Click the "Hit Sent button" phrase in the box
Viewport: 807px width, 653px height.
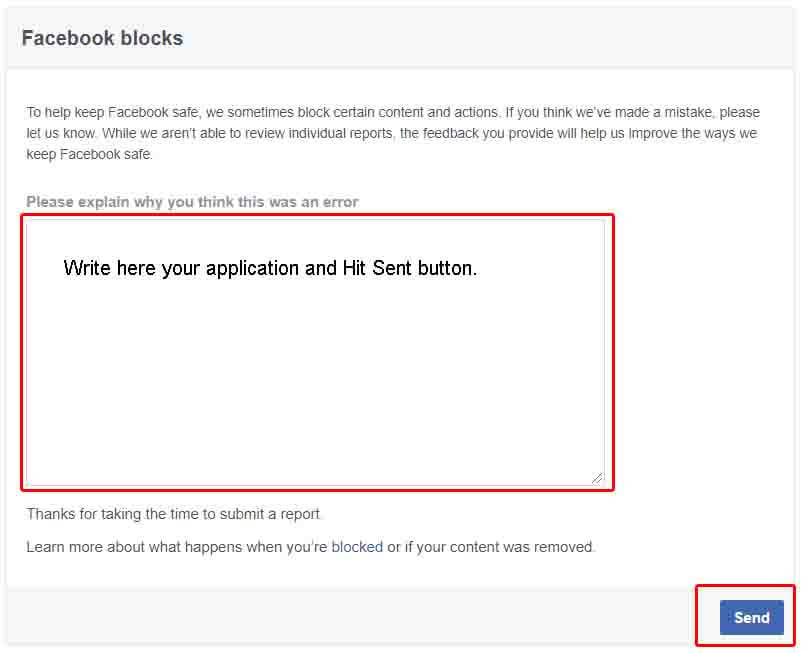click(409, 268)
